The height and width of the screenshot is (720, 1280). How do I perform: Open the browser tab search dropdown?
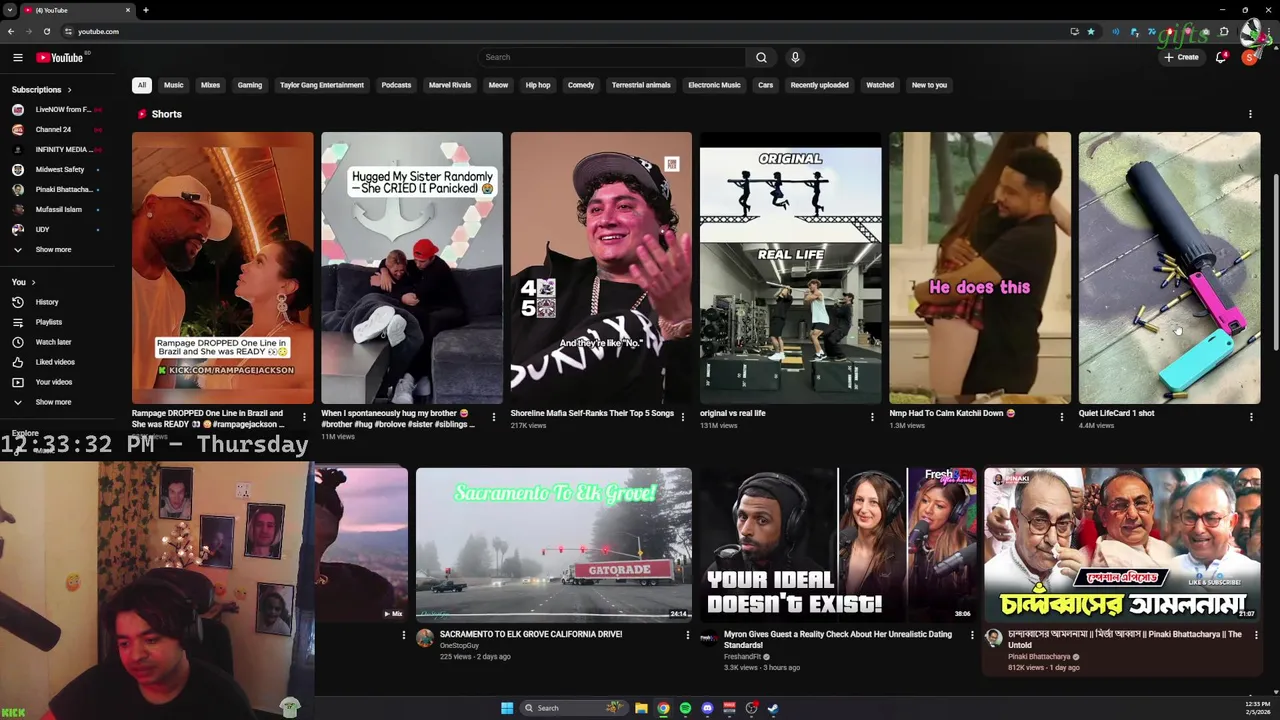9,10
